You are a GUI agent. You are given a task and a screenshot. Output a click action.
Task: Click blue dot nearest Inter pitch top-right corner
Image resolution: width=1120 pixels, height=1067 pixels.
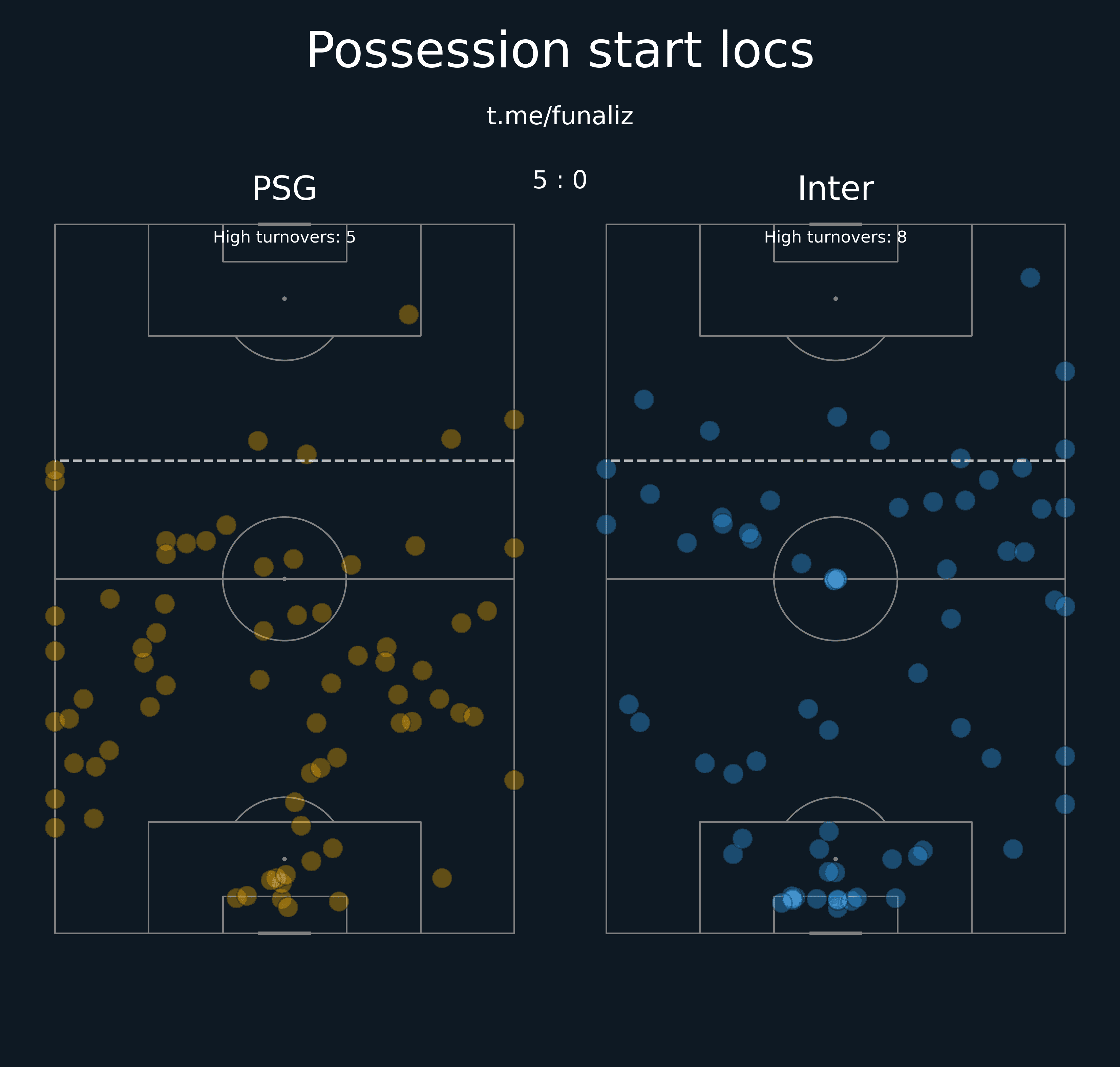[1030, 277]
